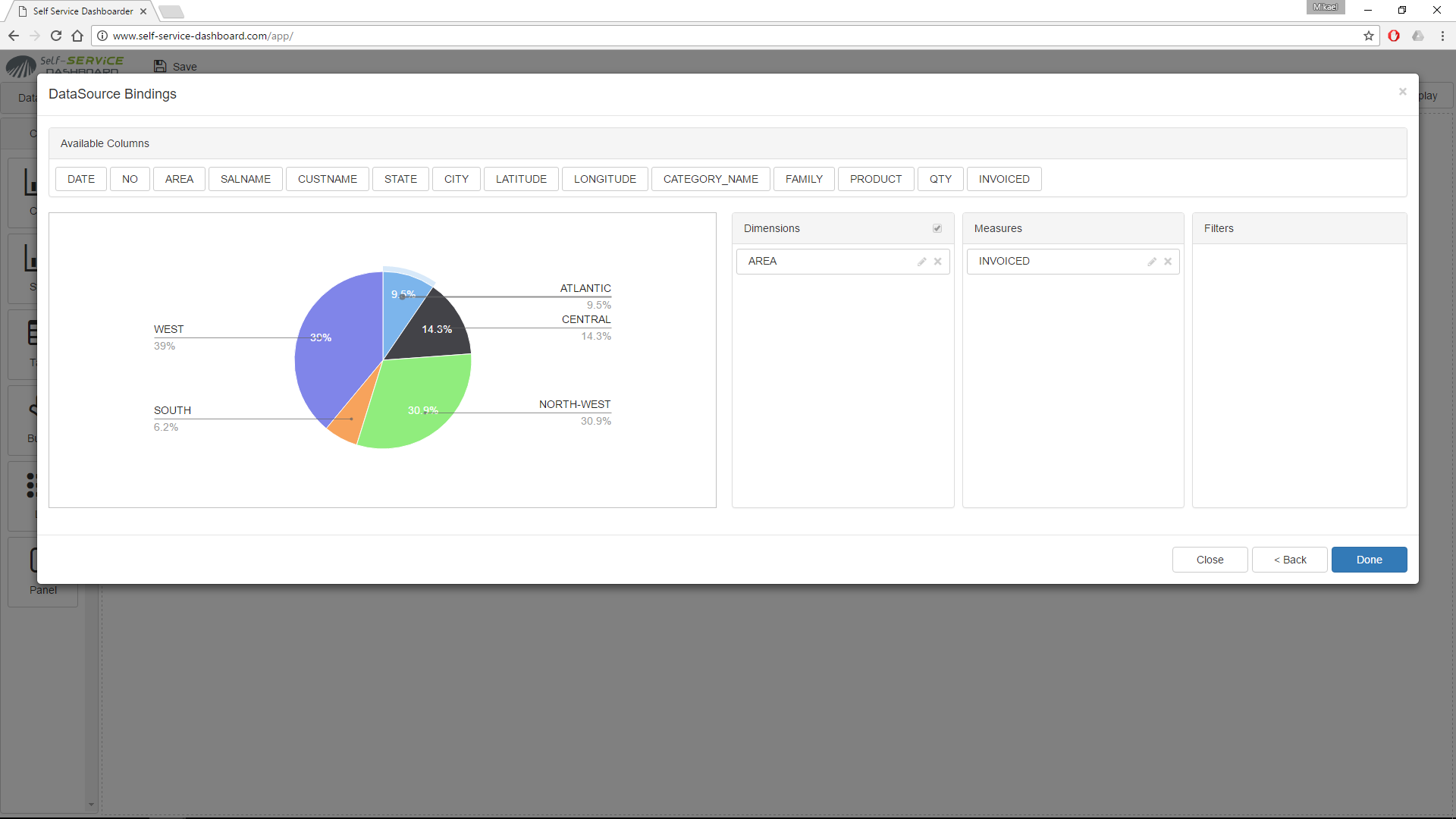Click the LATITUDE available column icon
The height and width of the screenshot is (819, 1456).
[x=521, y=178]
